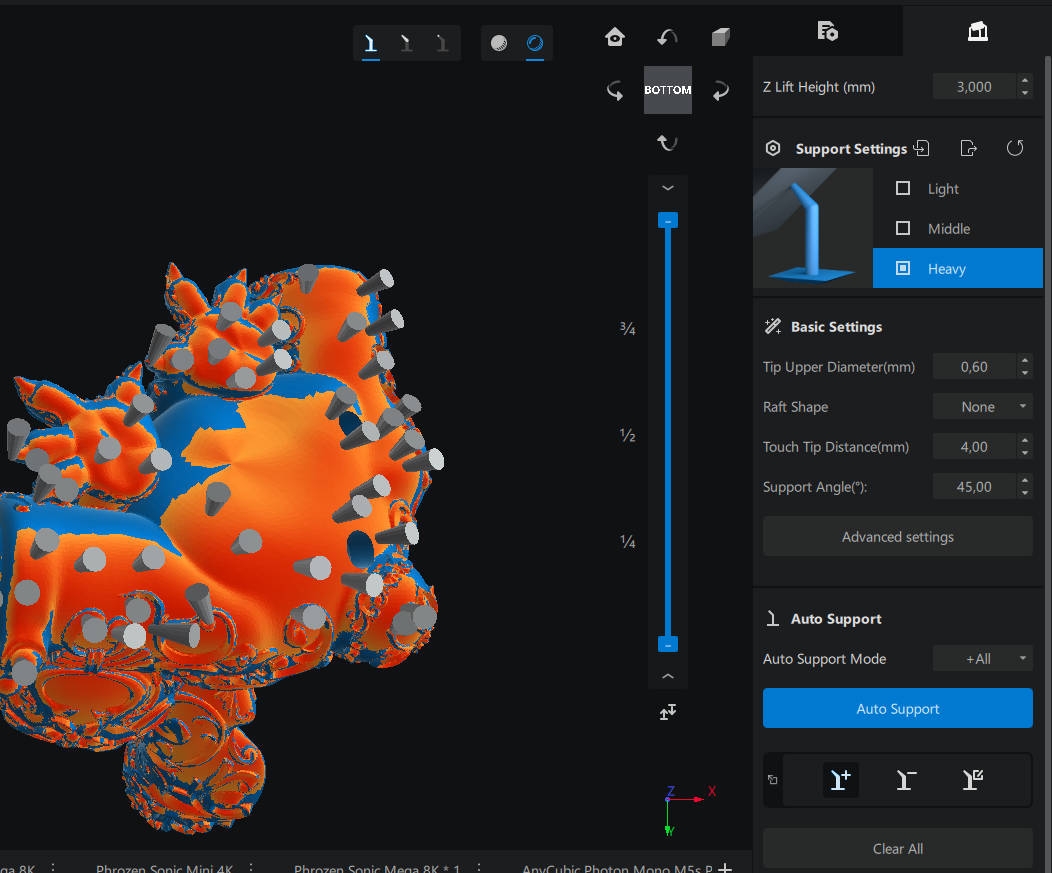This screenshot has height=873, width=1052.
Task: Switch to perspective cube view icon
Action: [x=720, y=38]
